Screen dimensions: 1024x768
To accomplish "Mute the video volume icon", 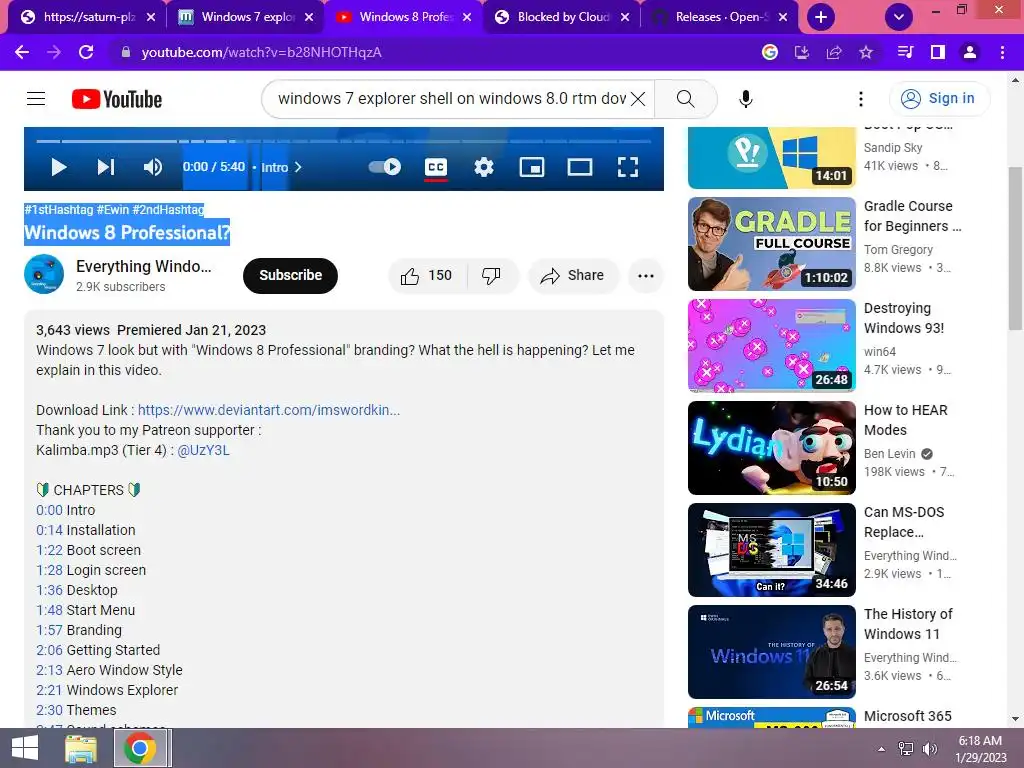I will (x=153, y=167).
